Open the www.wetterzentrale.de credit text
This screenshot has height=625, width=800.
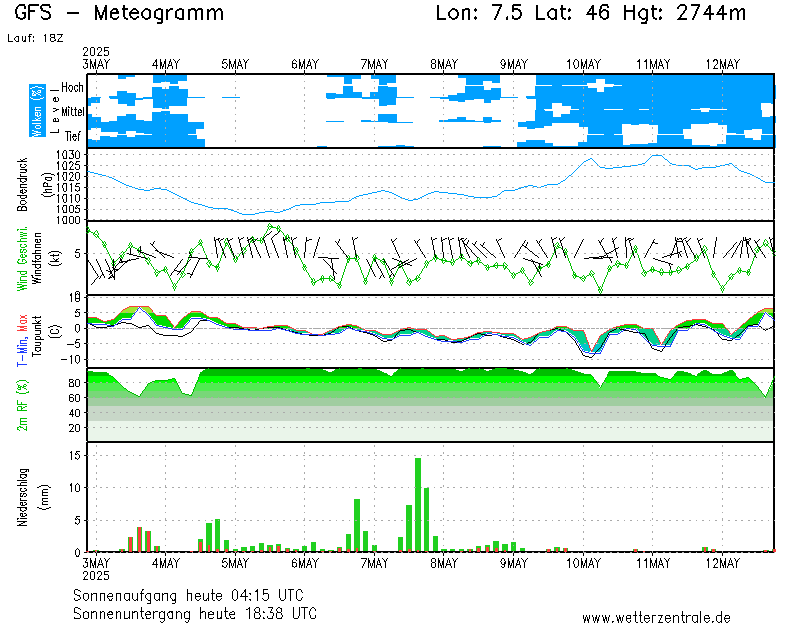click(x=656, y=618)
